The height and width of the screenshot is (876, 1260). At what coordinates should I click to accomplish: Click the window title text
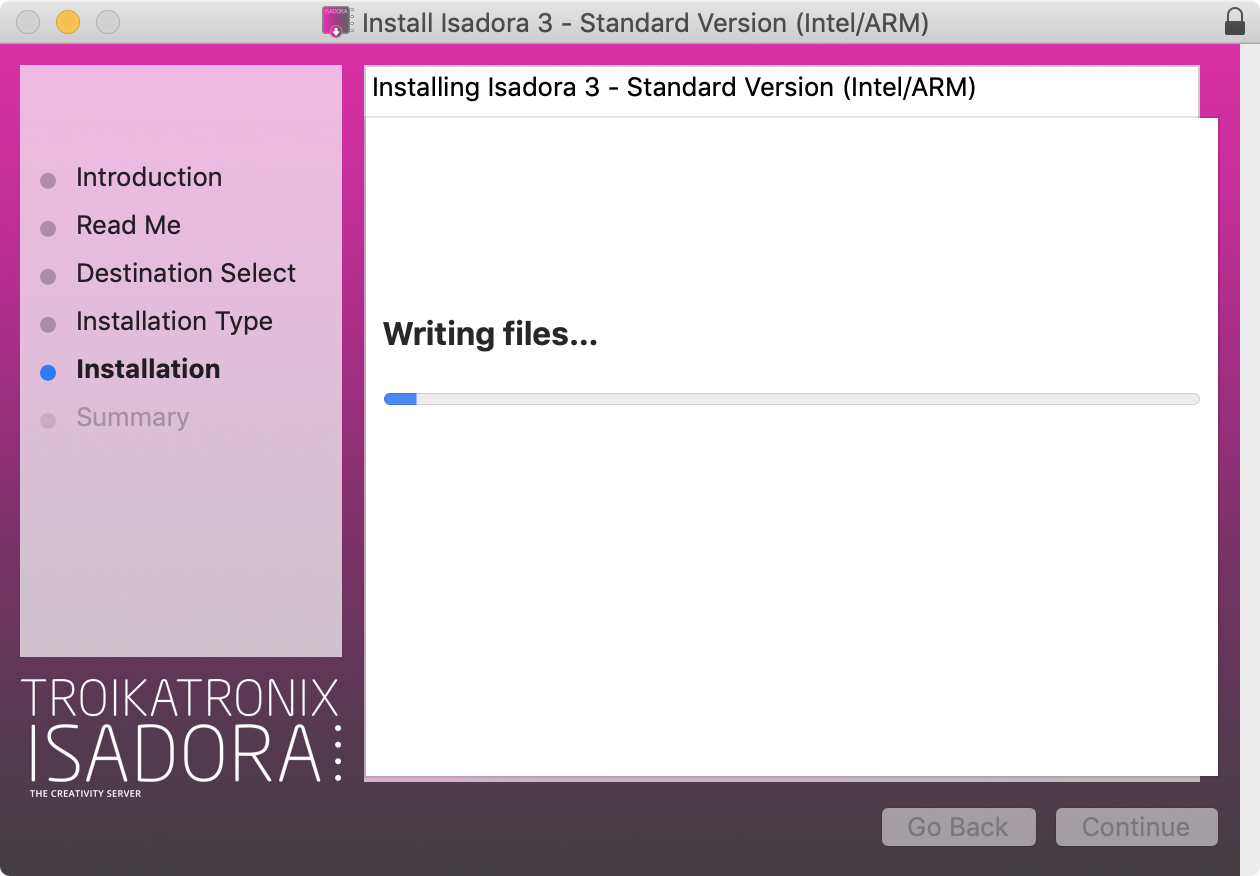645,22
